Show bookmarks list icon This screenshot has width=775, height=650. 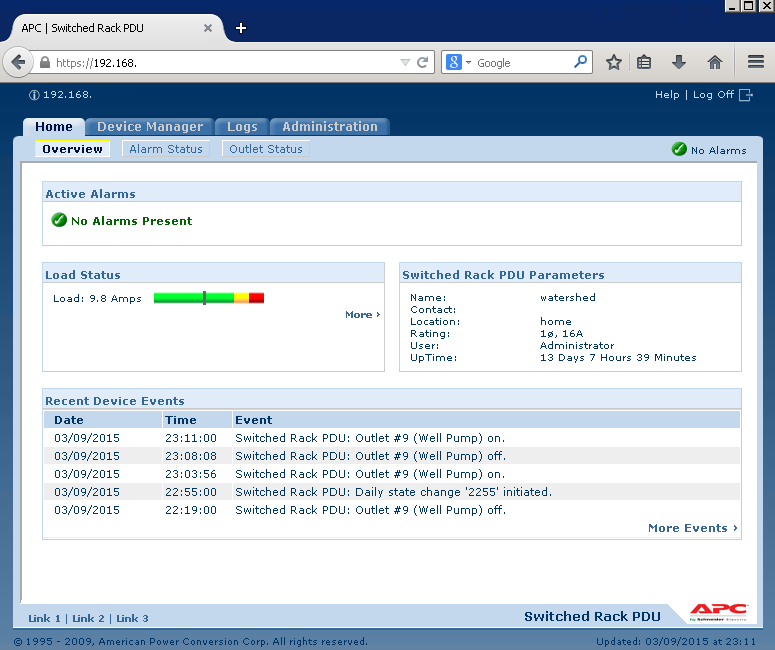click(644, 62)
